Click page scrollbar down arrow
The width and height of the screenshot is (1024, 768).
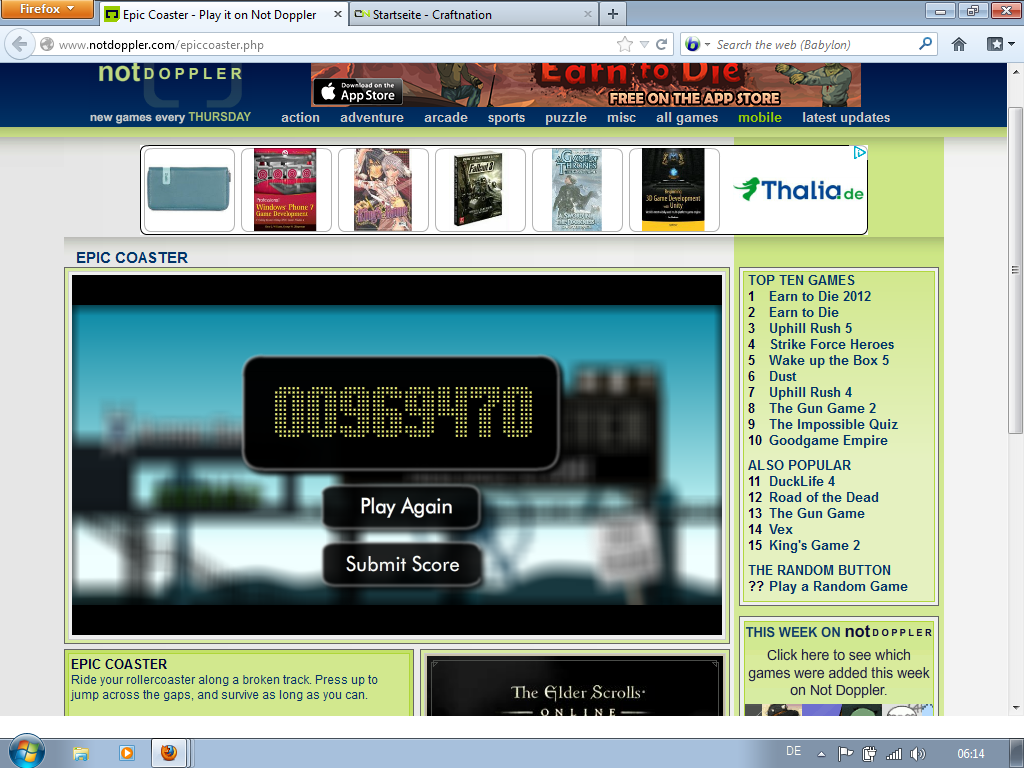pyautogui.click(x=1015, y=708)
